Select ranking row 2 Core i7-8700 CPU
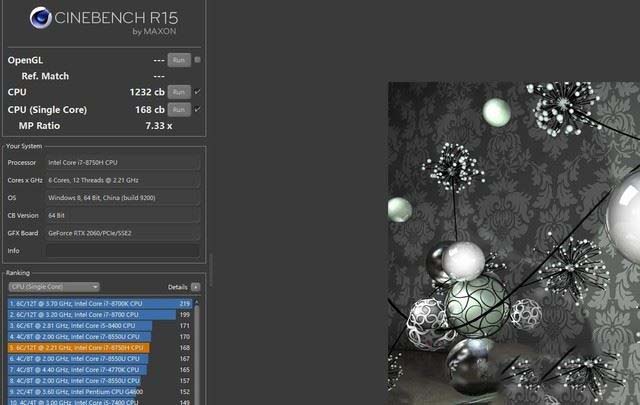 pyautogui.click(x=100, y=314)
